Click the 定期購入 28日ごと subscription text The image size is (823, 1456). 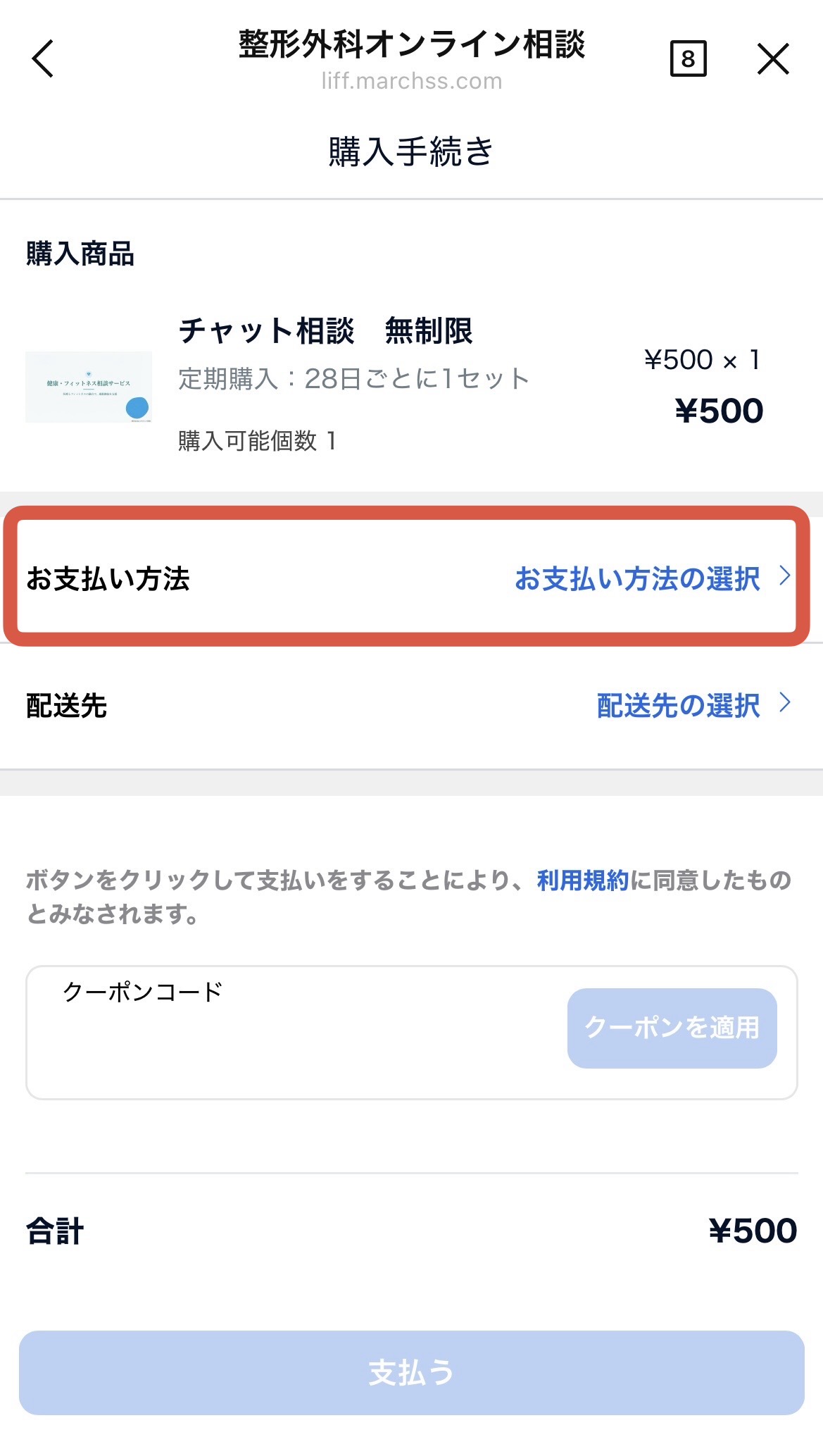(x=353, y=379)
